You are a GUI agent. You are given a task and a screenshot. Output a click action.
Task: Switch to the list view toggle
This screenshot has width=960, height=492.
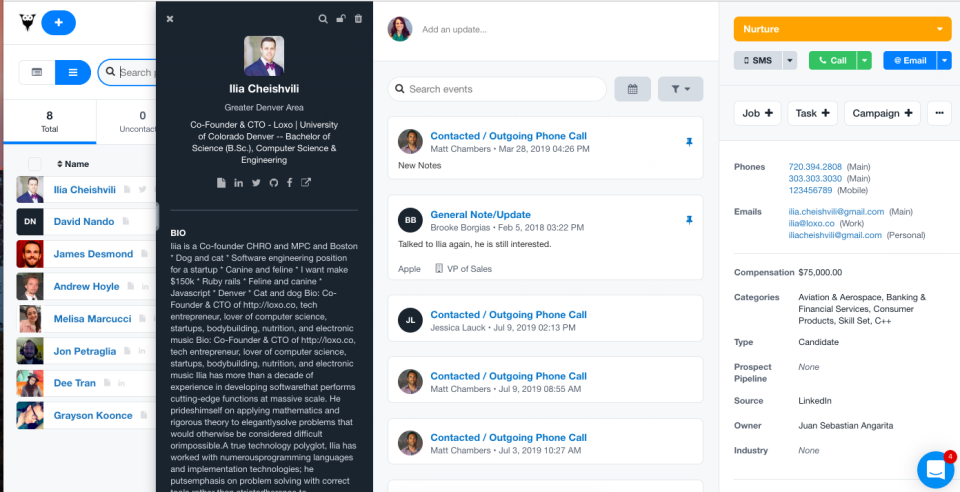tap(73, 72)
